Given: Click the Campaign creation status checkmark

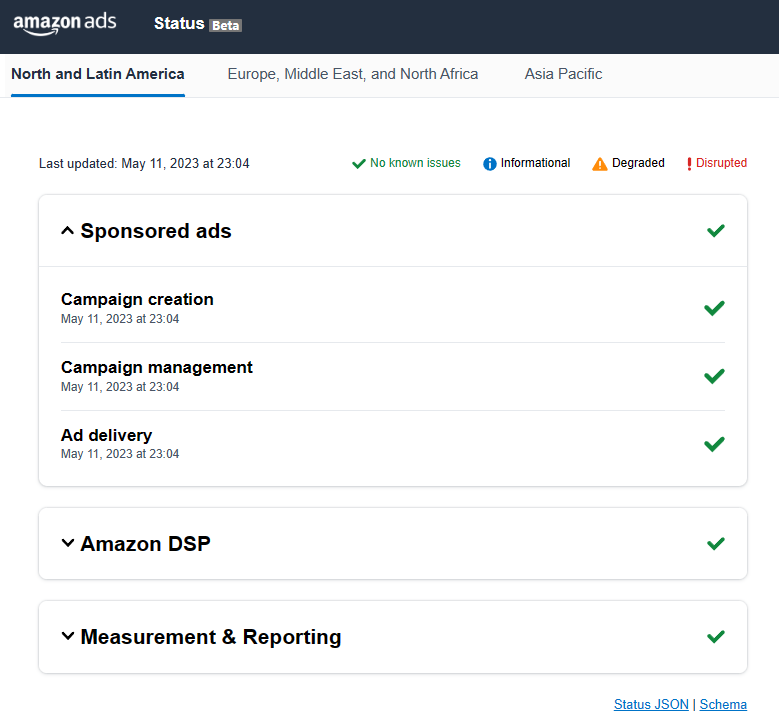Looking at the screenshot, I should pos(714,308).
